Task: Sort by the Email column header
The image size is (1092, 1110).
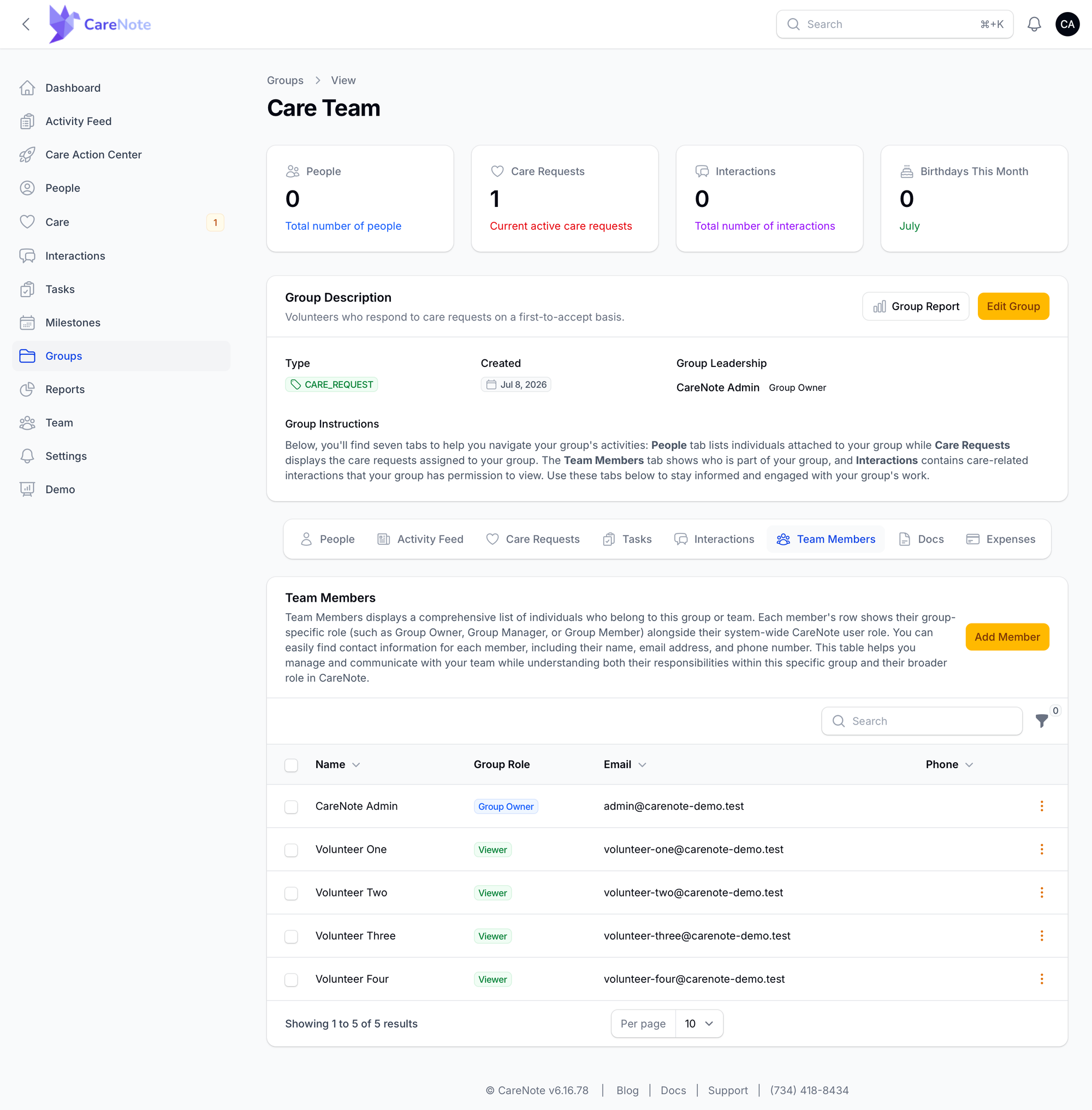Action: tap(625, 765)
